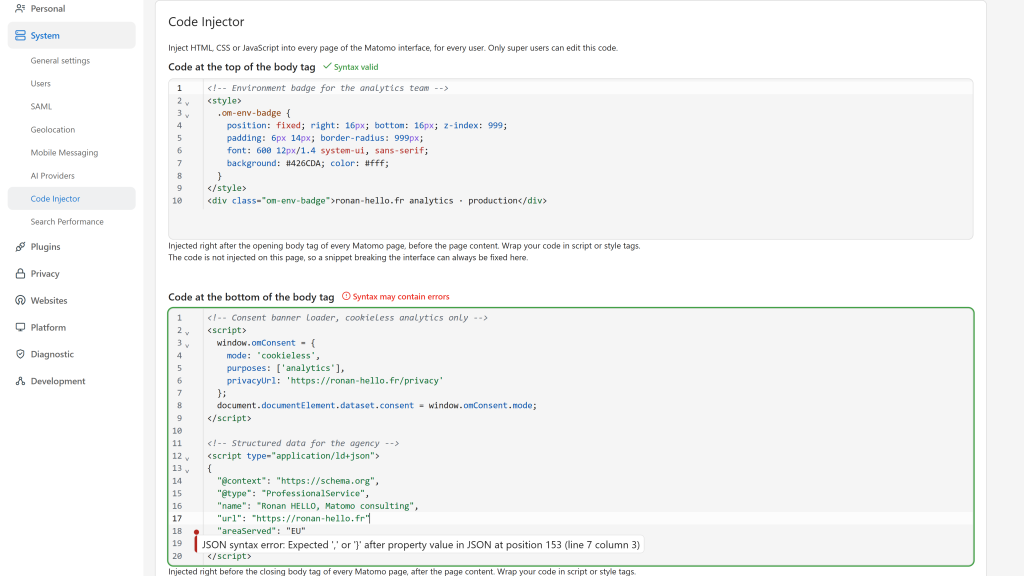
Task: Fold the first script block in bottom editor
Action: (x=187, y=333)
